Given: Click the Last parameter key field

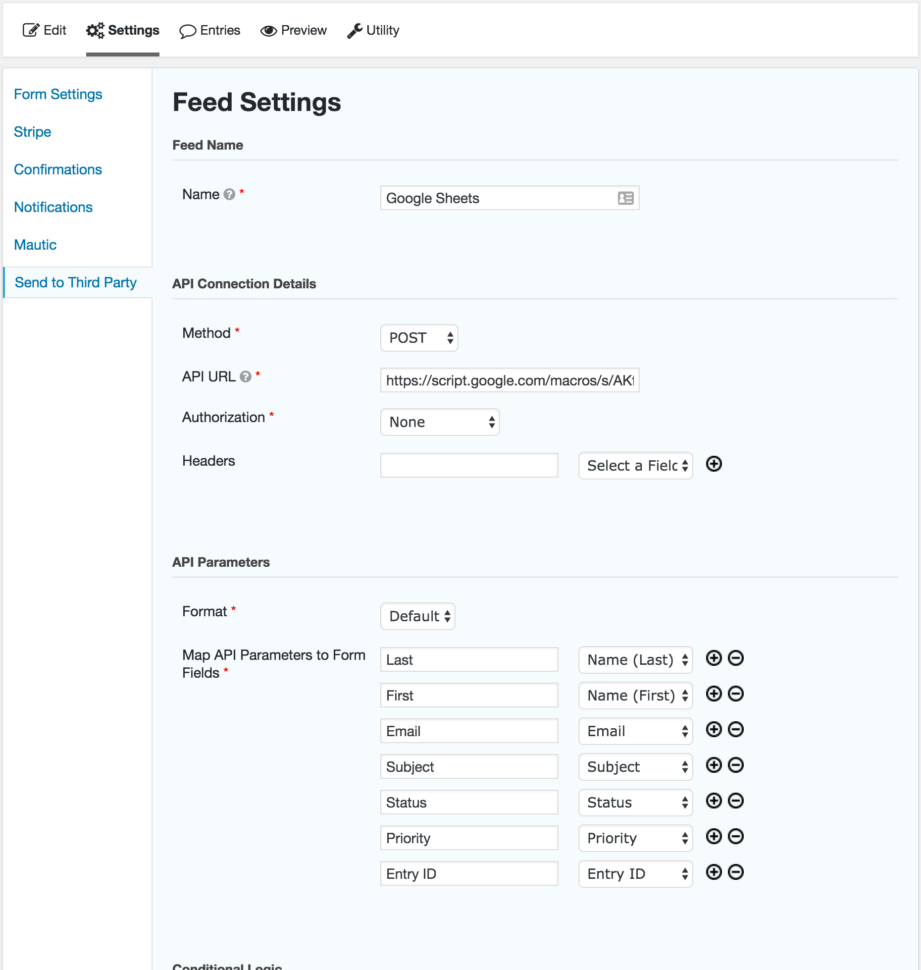Looking at the screenshot, I should pos(469,659).
